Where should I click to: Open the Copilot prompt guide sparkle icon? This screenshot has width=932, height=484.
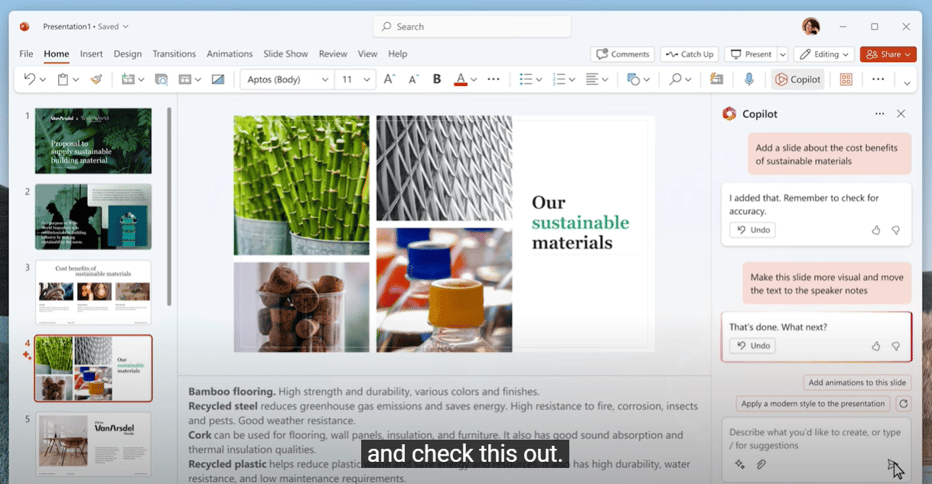click(740, 464)
